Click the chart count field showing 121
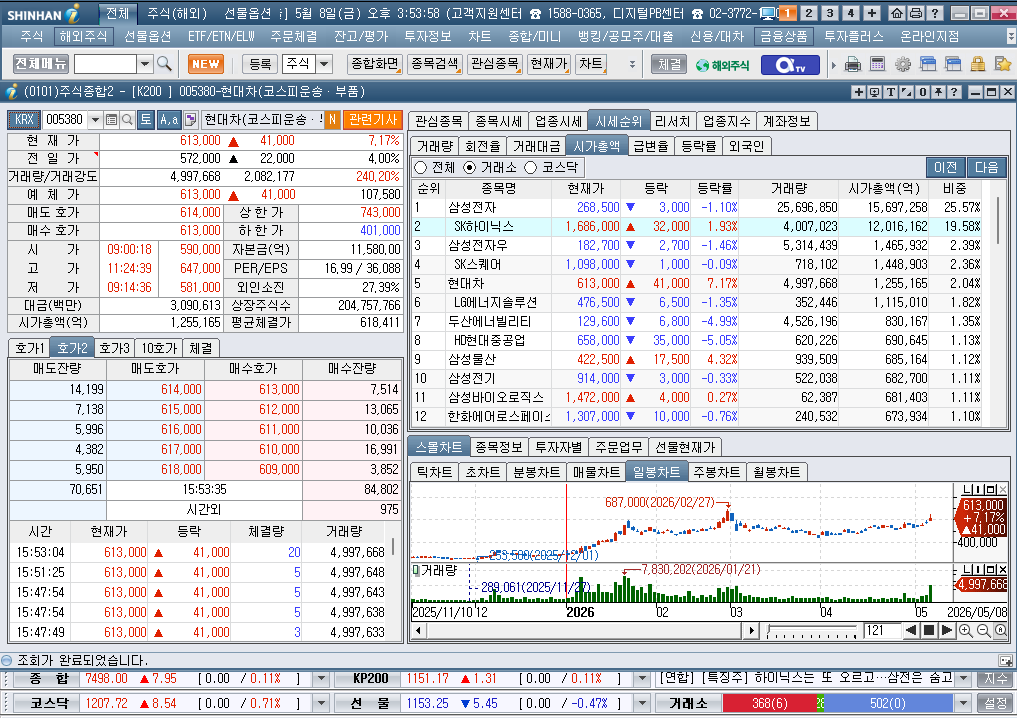Viewport: 1017px width, 718px height. (881, 630)
